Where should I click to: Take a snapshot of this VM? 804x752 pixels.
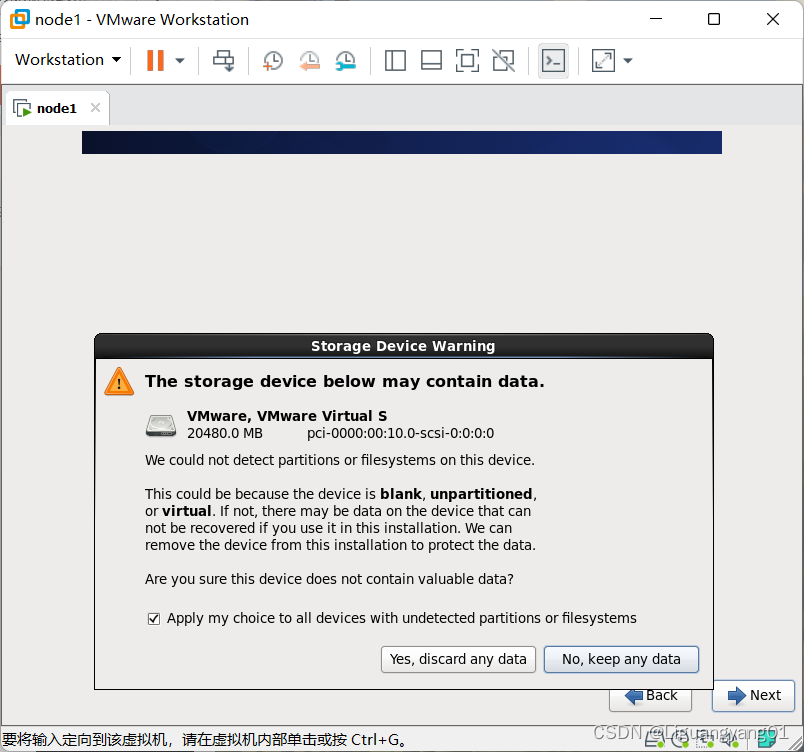point(272,60)
